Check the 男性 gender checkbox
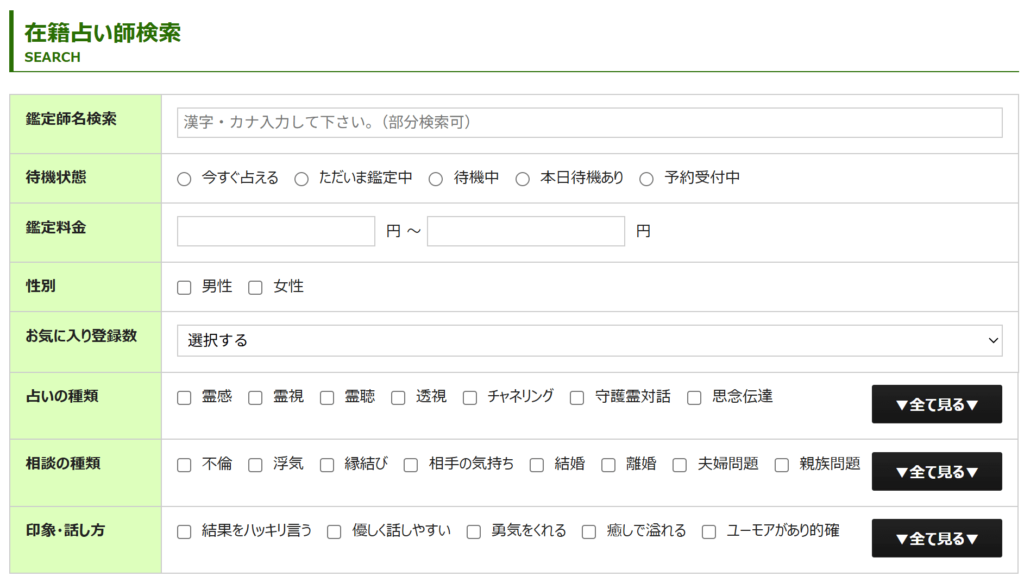This screenshot has height=577, width=1024. 184,286
